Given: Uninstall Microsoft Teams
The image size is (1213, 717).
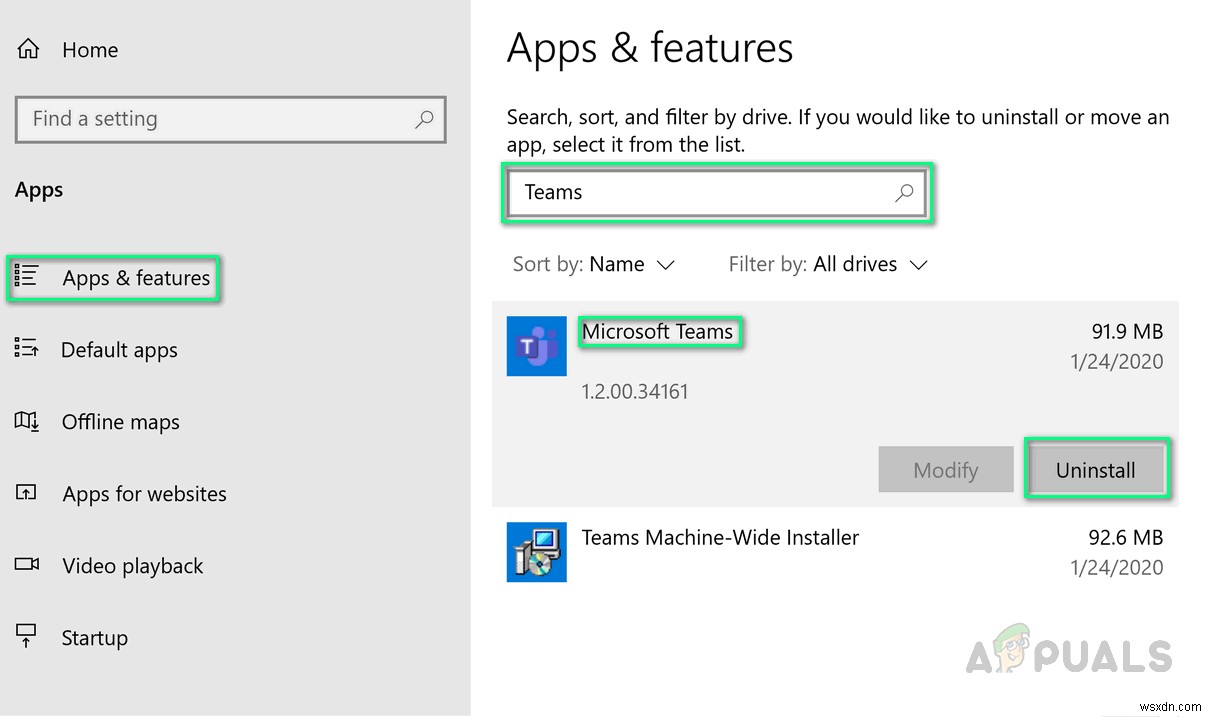Looking at the screenshot, I should 1095,470.
